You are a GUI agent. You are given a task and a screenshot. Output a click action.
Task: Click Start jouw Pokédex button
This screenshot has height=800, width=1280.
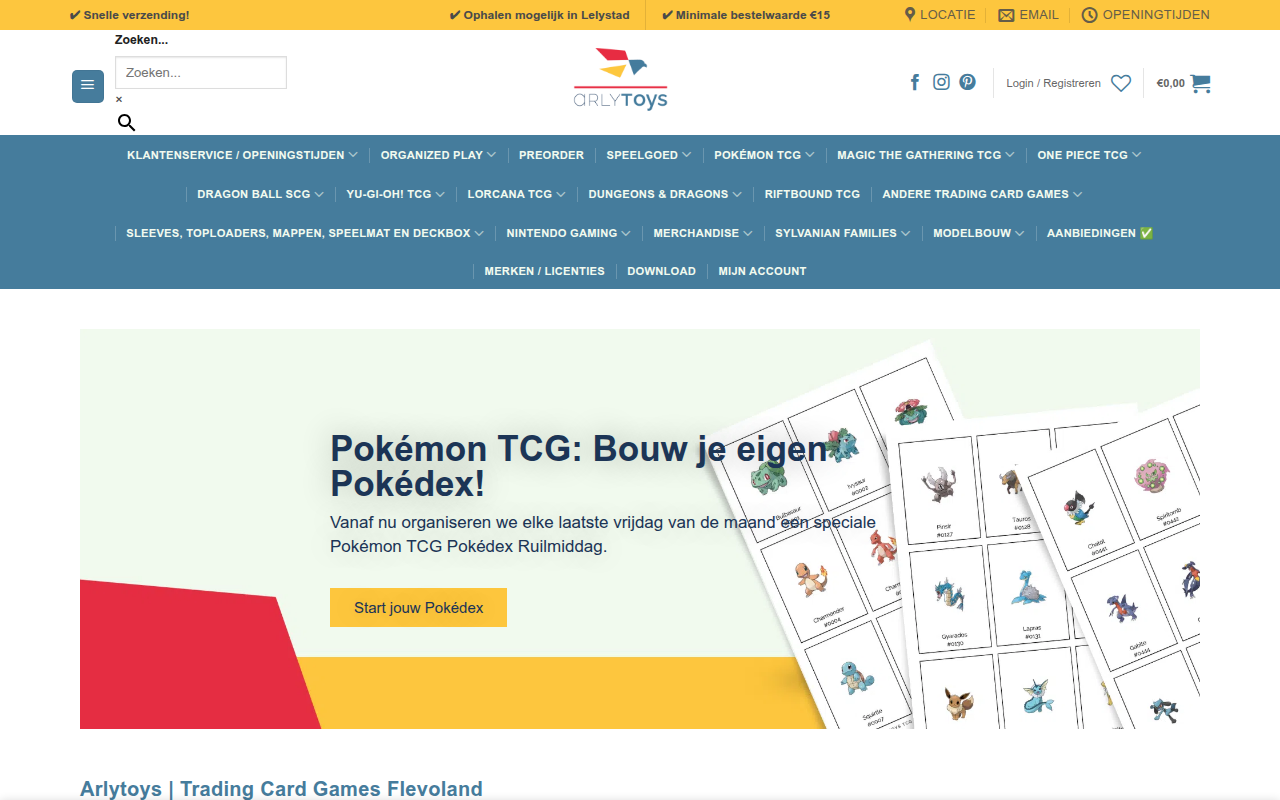tap(418, 608)
